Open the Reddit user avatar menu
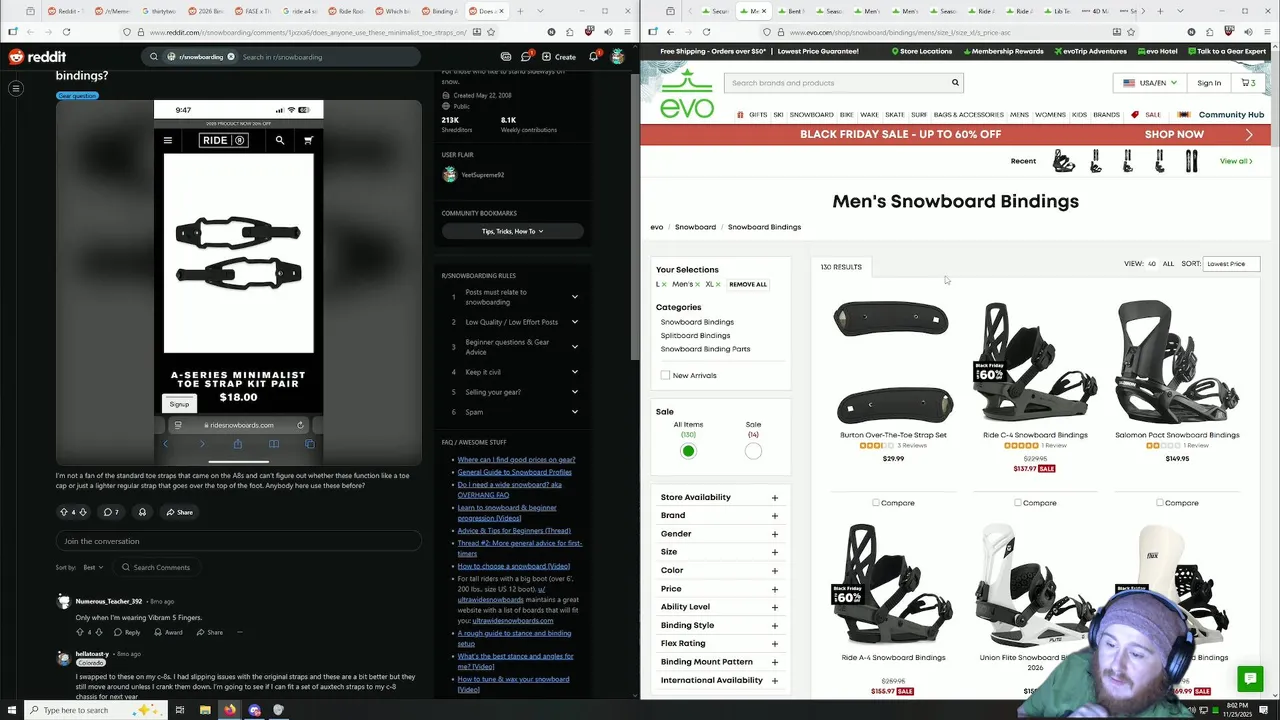 pyautogui.click(x=618, y=57)
